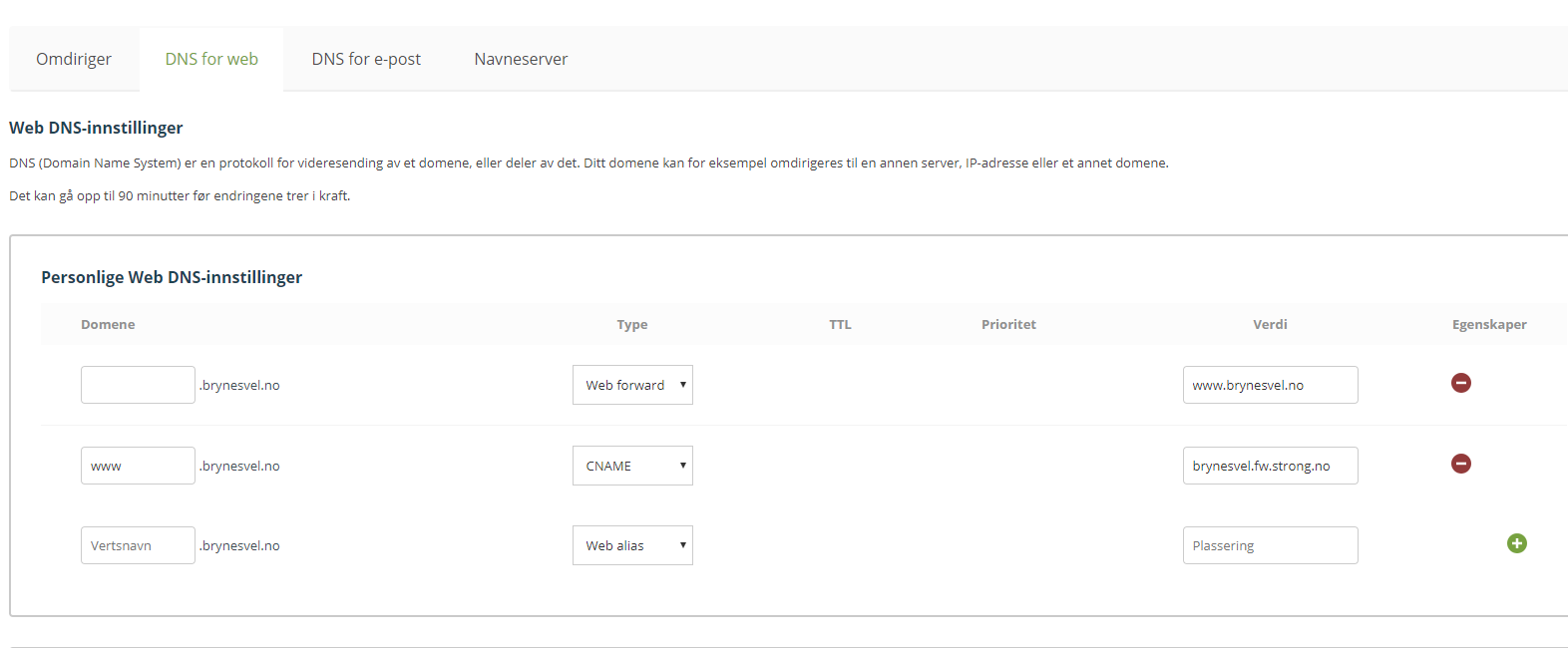
Task: Click the Type column header
Action: pyautogui.click(x=632, y=324)
